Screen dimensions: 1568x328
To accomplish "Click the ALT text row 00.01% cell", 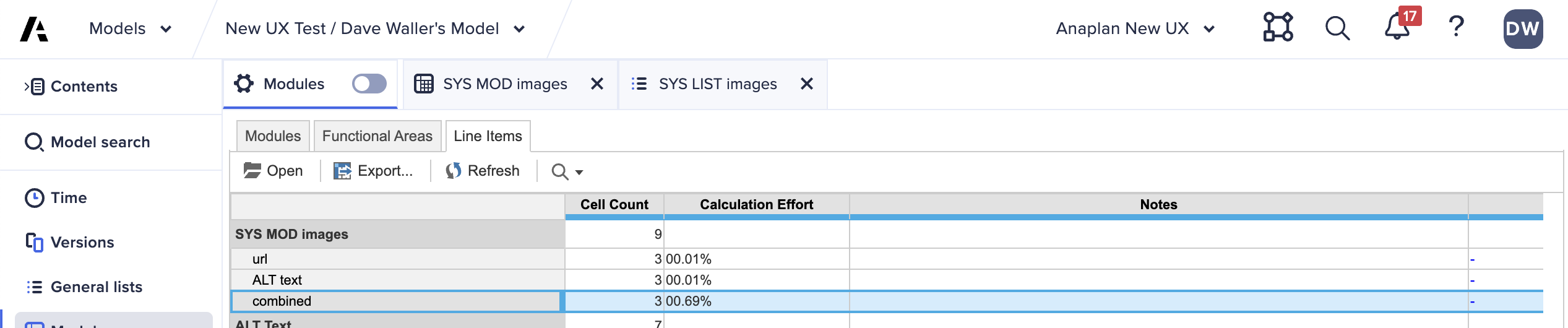I will [756, 280].
